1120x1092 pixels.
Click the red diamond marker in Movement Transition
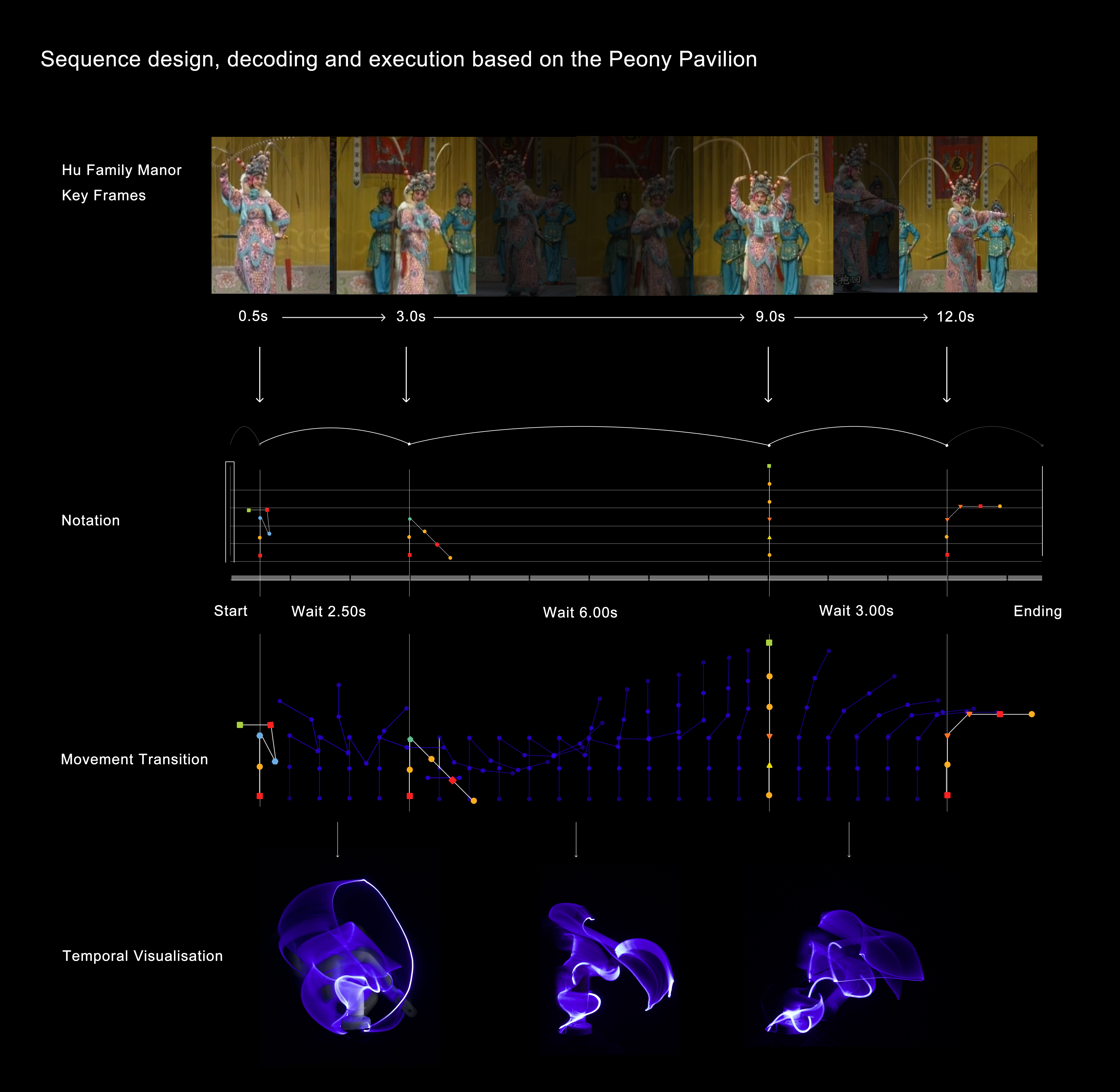453,780
